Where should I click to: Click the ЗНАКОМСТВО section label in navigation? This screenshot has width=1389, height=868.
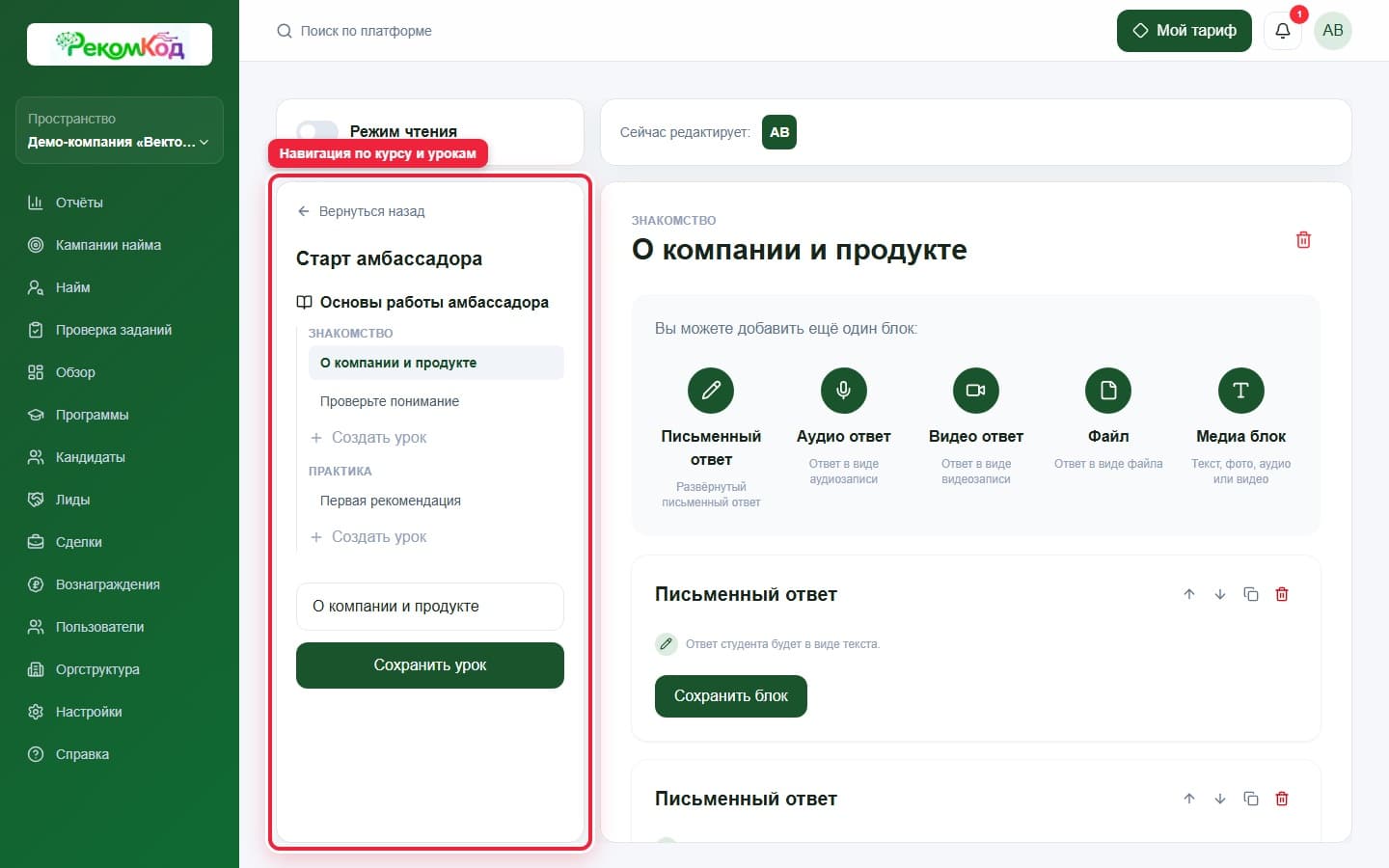[350, 333]
